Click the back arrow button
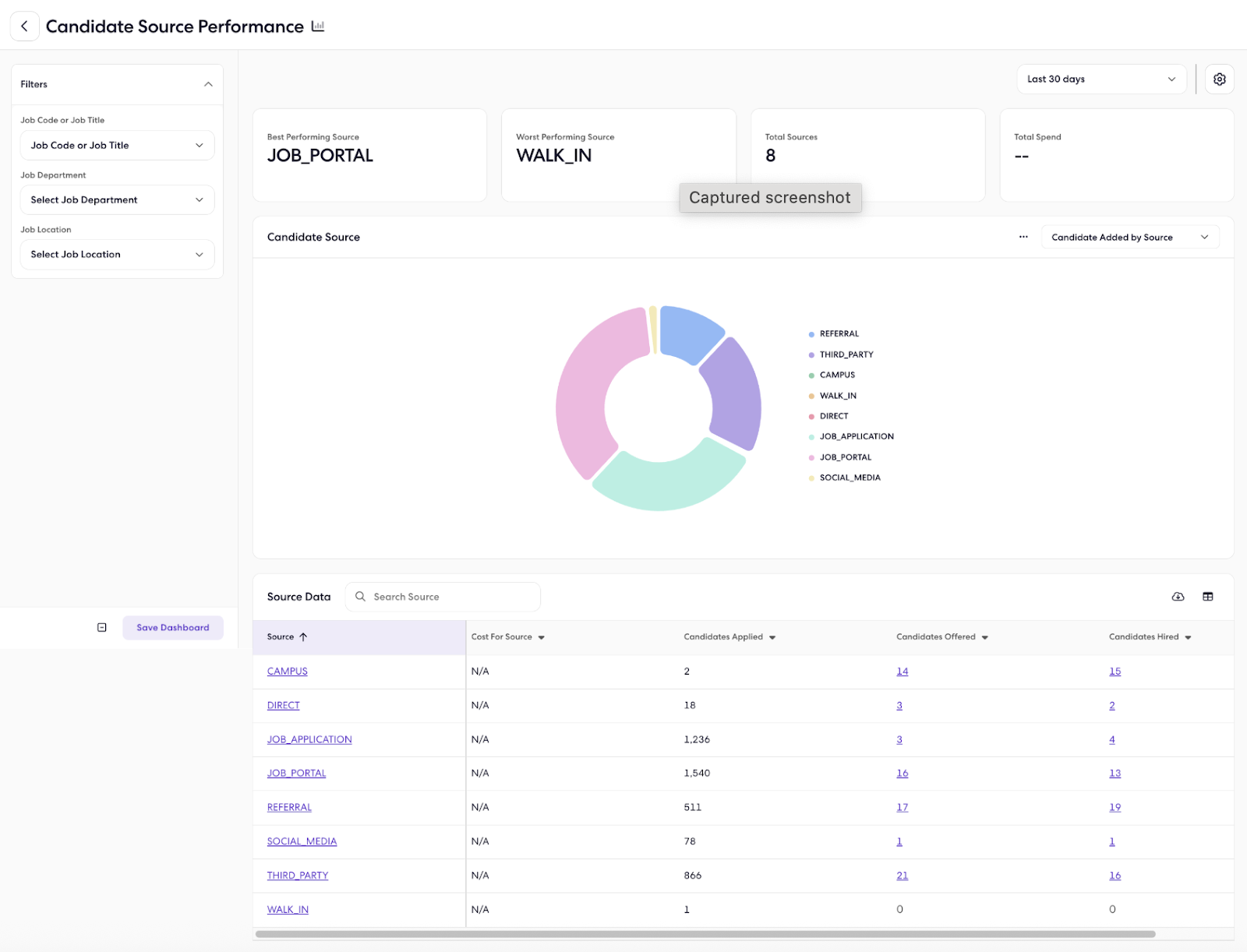 tap(24, 26)
